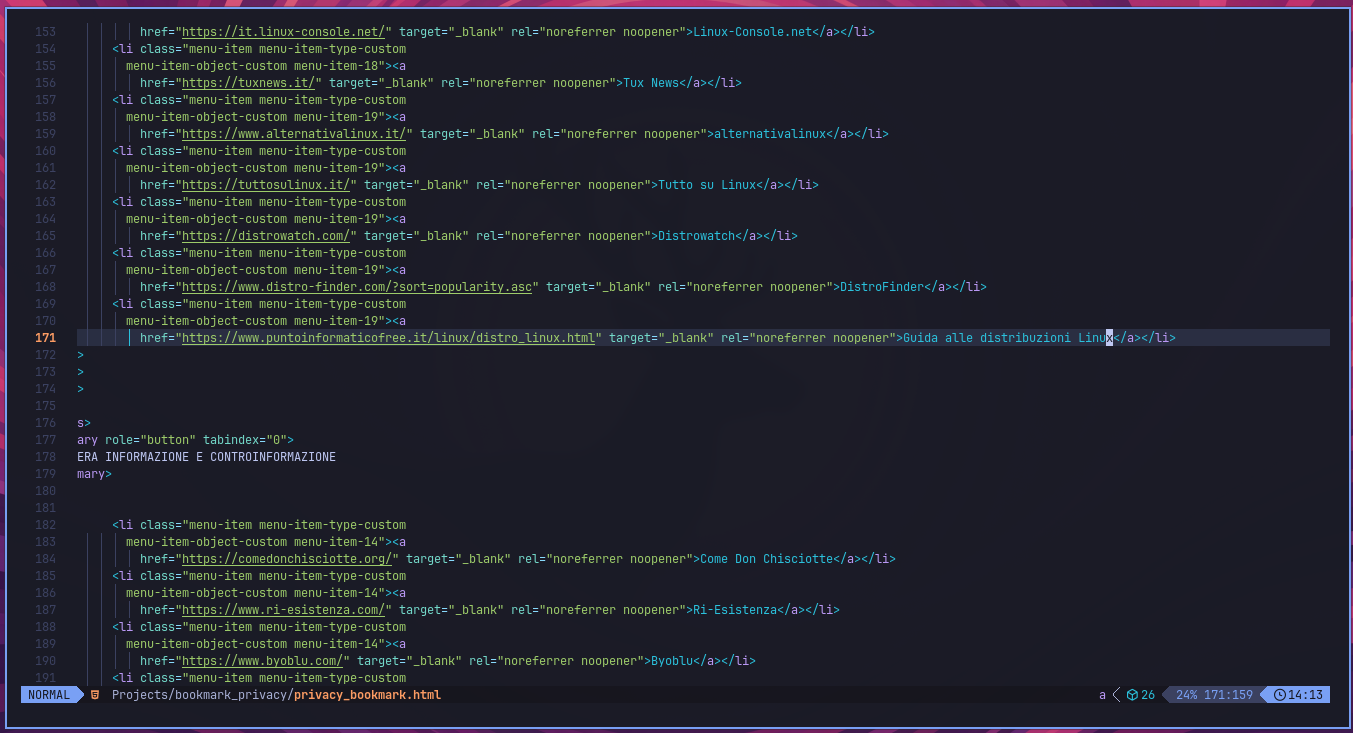Click the anchor text 'Byoblu'
Viewport: 1353px width, 733px height.
click(672, 661)
